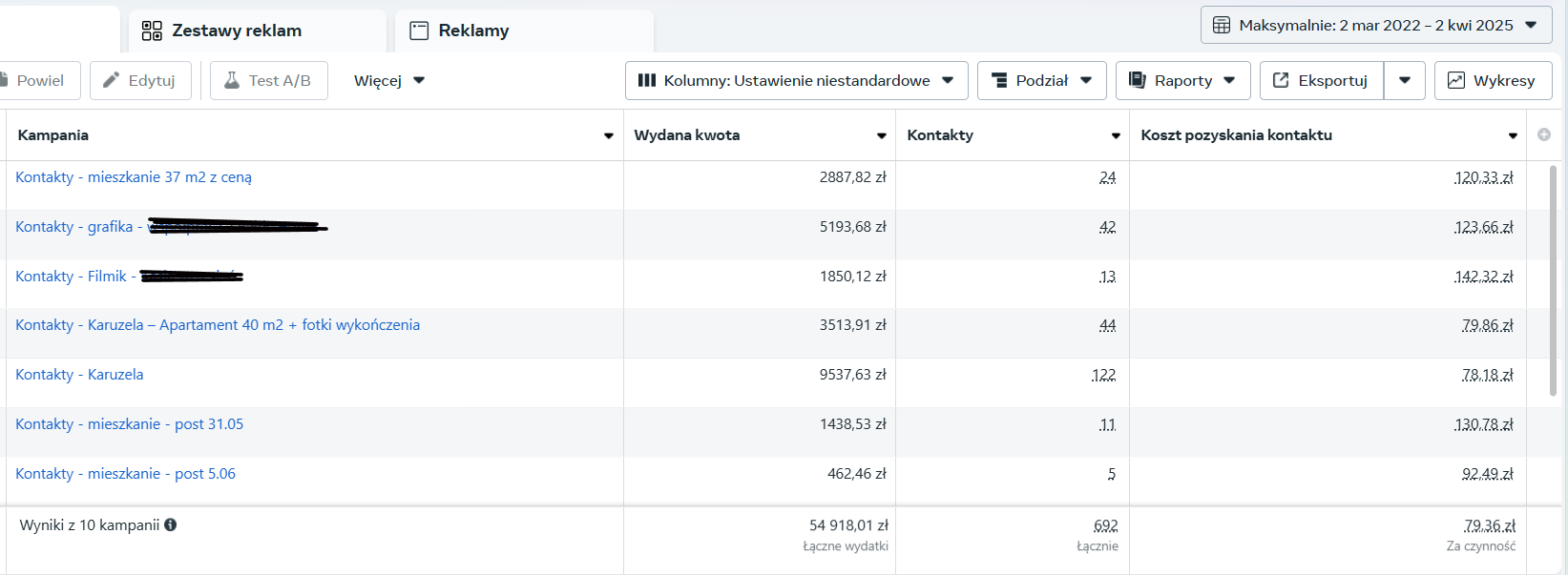Image resolution: width=1568 pixels, height=575 pixels.
Task: Click the 3513,91 zł spend cell
Action: click(853, 325)
